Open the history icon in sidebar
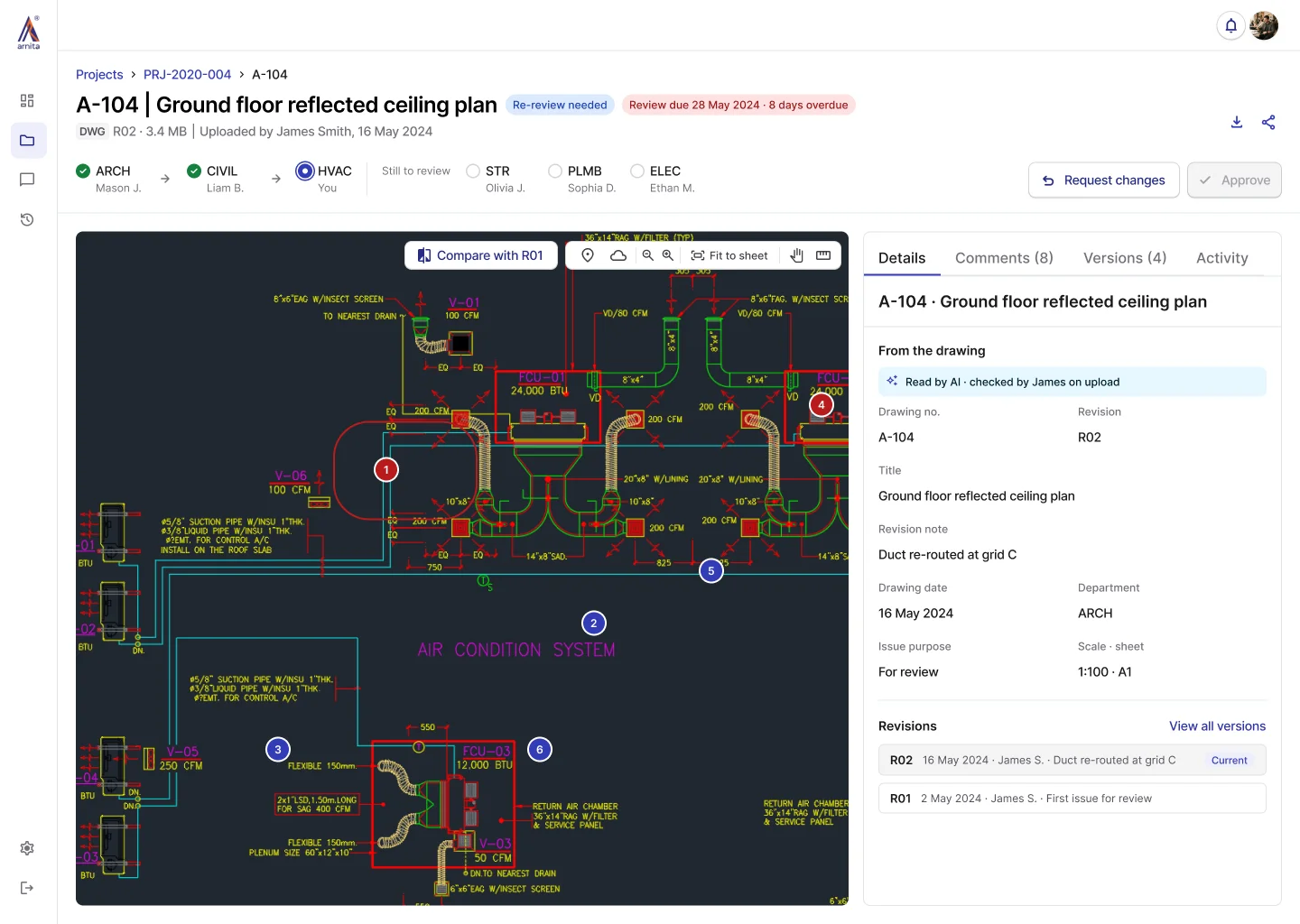Image resolution: width=1300 pixels, height=924 pixels. pyautogui.click(x=27, y=219)
